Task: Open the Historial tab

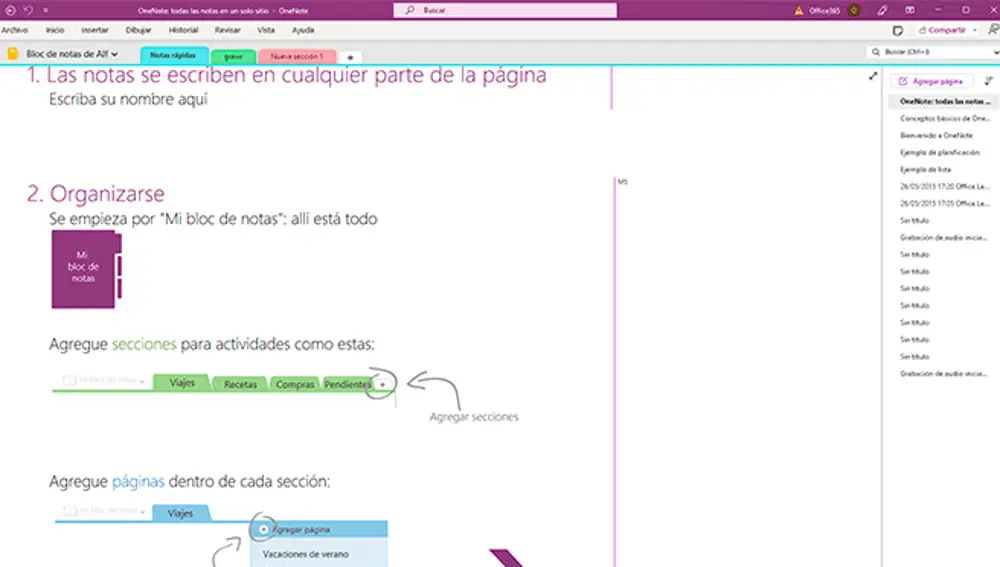Action: (x=183, y=30)
